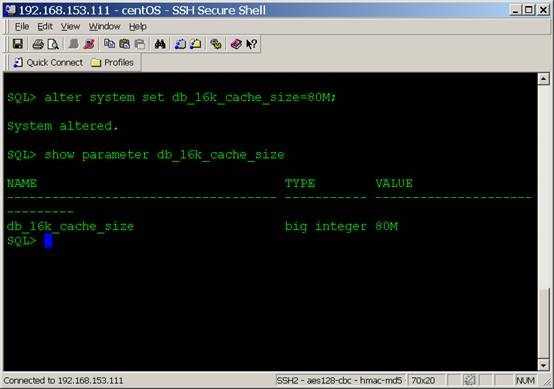Open the Profiles folder button
The image size is (554, 389).
[x=112, y=63]
